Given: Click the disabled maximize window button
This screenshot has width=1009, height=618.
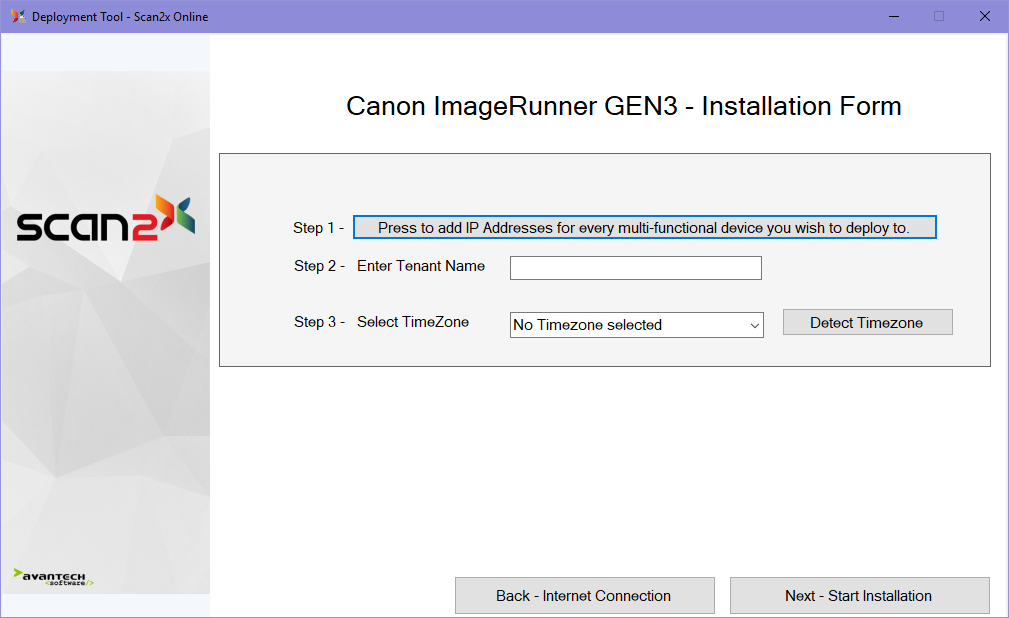Looking at the screenshot, I should (x=938, y=16).
